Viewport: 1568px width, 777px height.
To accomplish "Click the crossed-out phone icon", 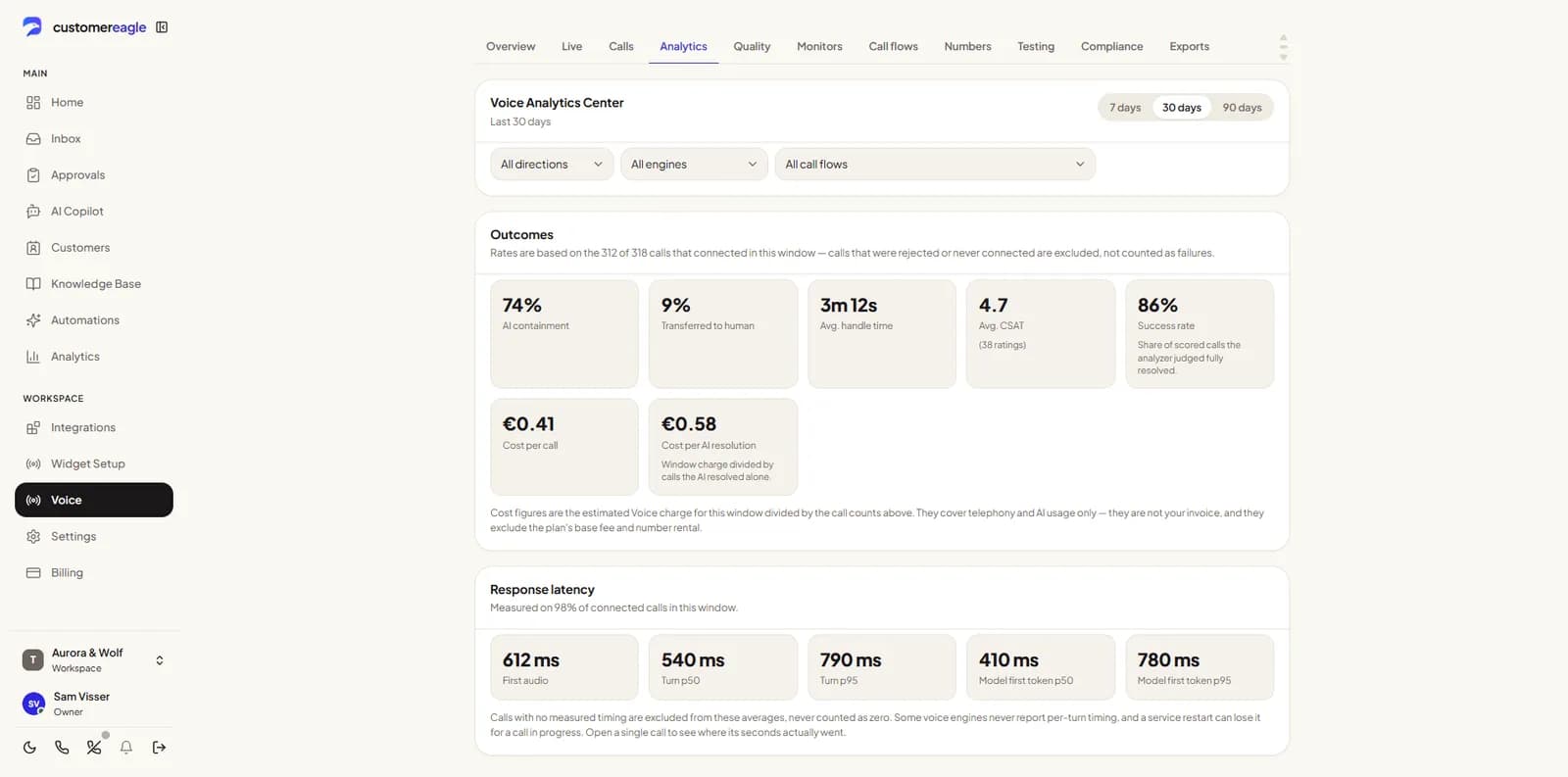I will (x=94, y=748).
